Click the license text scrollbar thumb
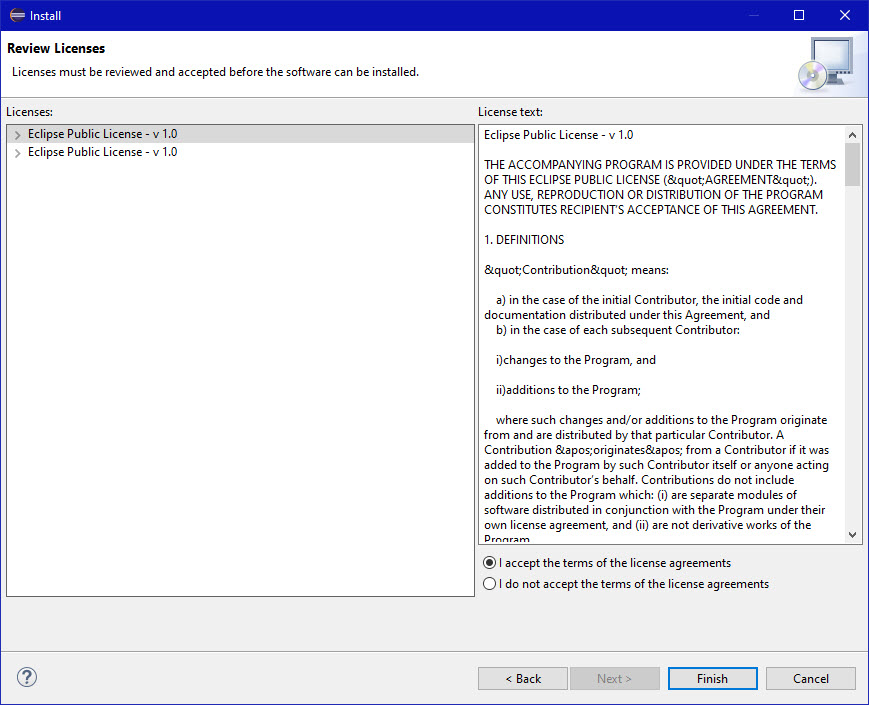Image resolution: width=869 pixels, height=705 pixels. point(852,165)
